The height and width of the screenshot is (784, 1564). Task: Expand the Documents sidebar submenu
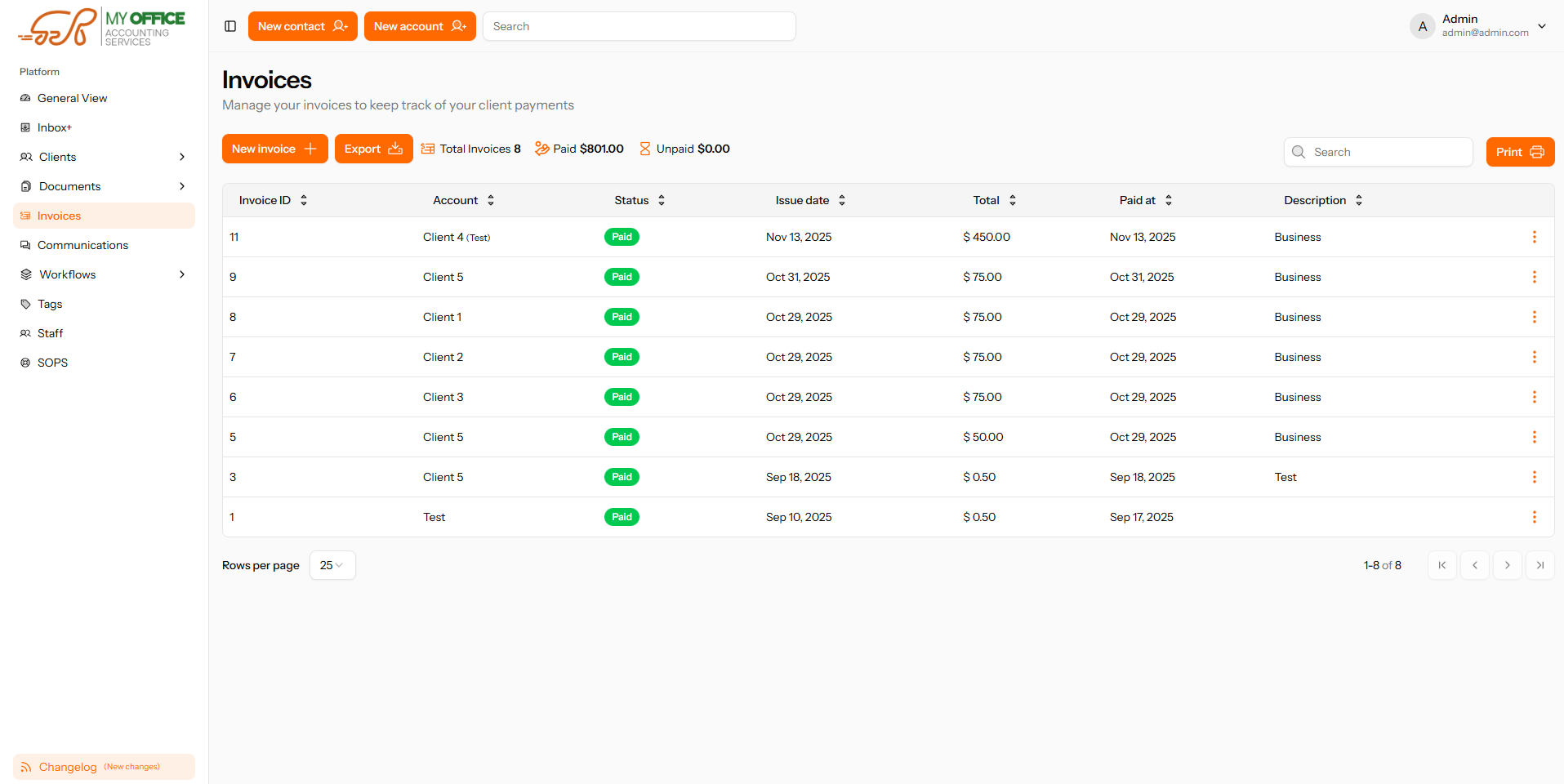pos(182,186)
